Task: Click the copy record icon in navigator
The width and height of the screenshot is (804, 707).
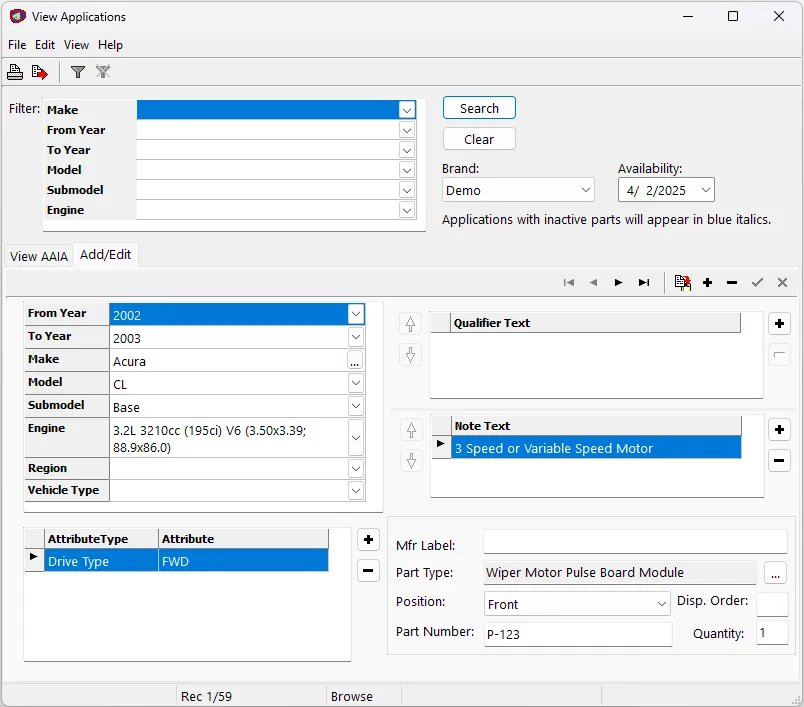Action: 682,283
